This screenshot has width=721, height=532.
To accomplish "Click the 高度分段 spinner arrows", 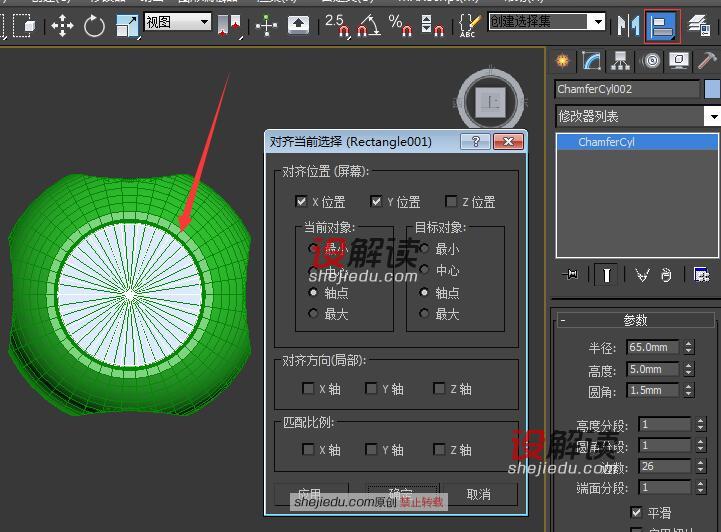I will pos(700,424).
